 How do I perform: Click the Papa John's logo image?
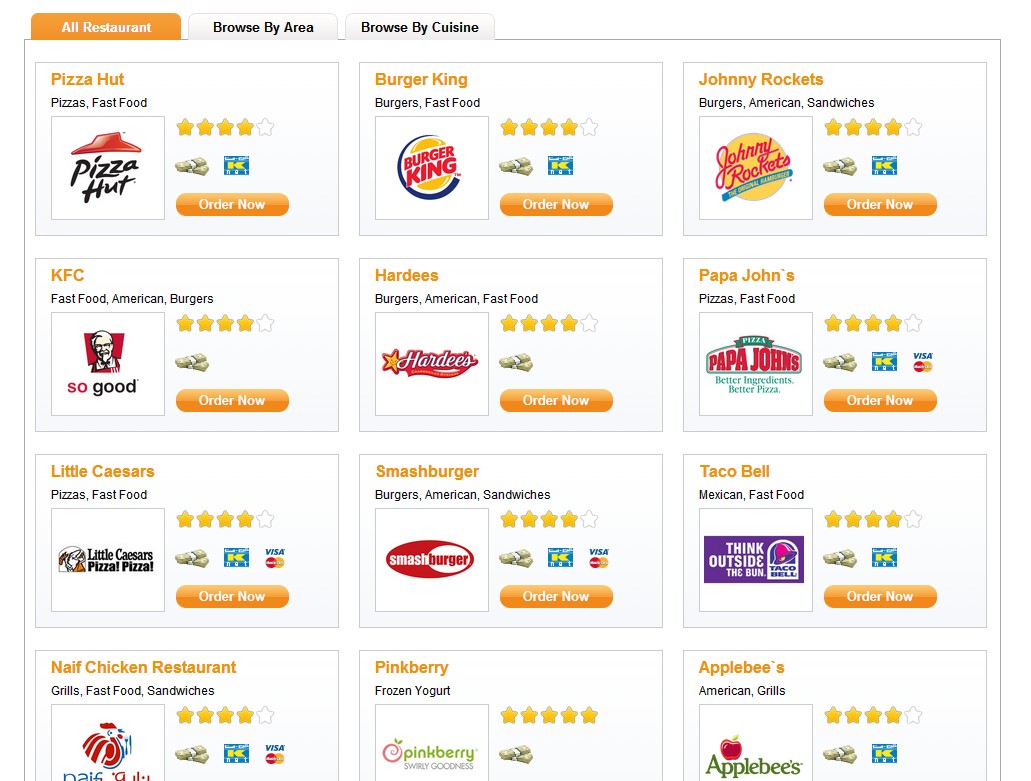click(x=755, y=364)
